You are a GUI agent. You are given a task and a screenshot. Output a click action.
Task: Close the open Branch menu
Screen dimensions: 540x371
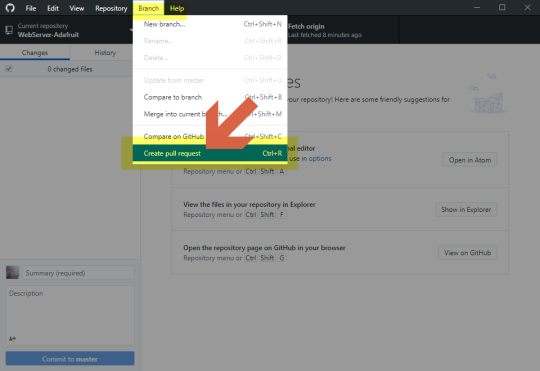point(148,8)
